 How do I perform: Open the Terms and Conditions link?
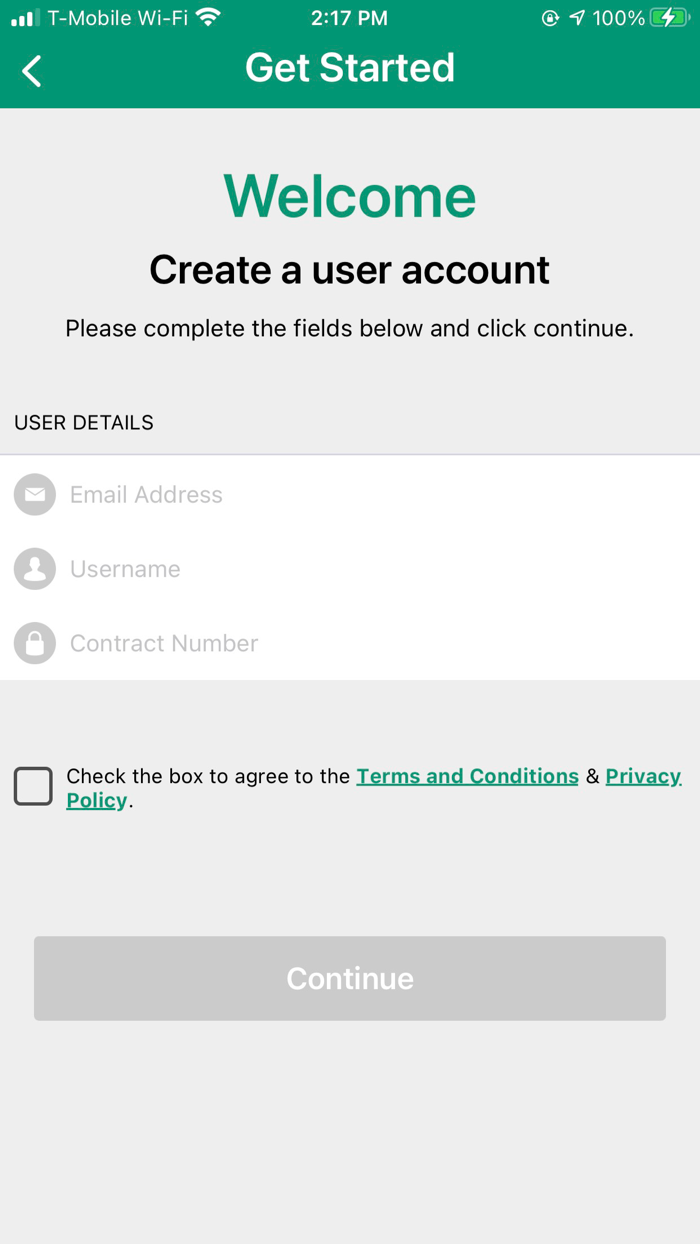pyautogui.click(x=468, y=776)
